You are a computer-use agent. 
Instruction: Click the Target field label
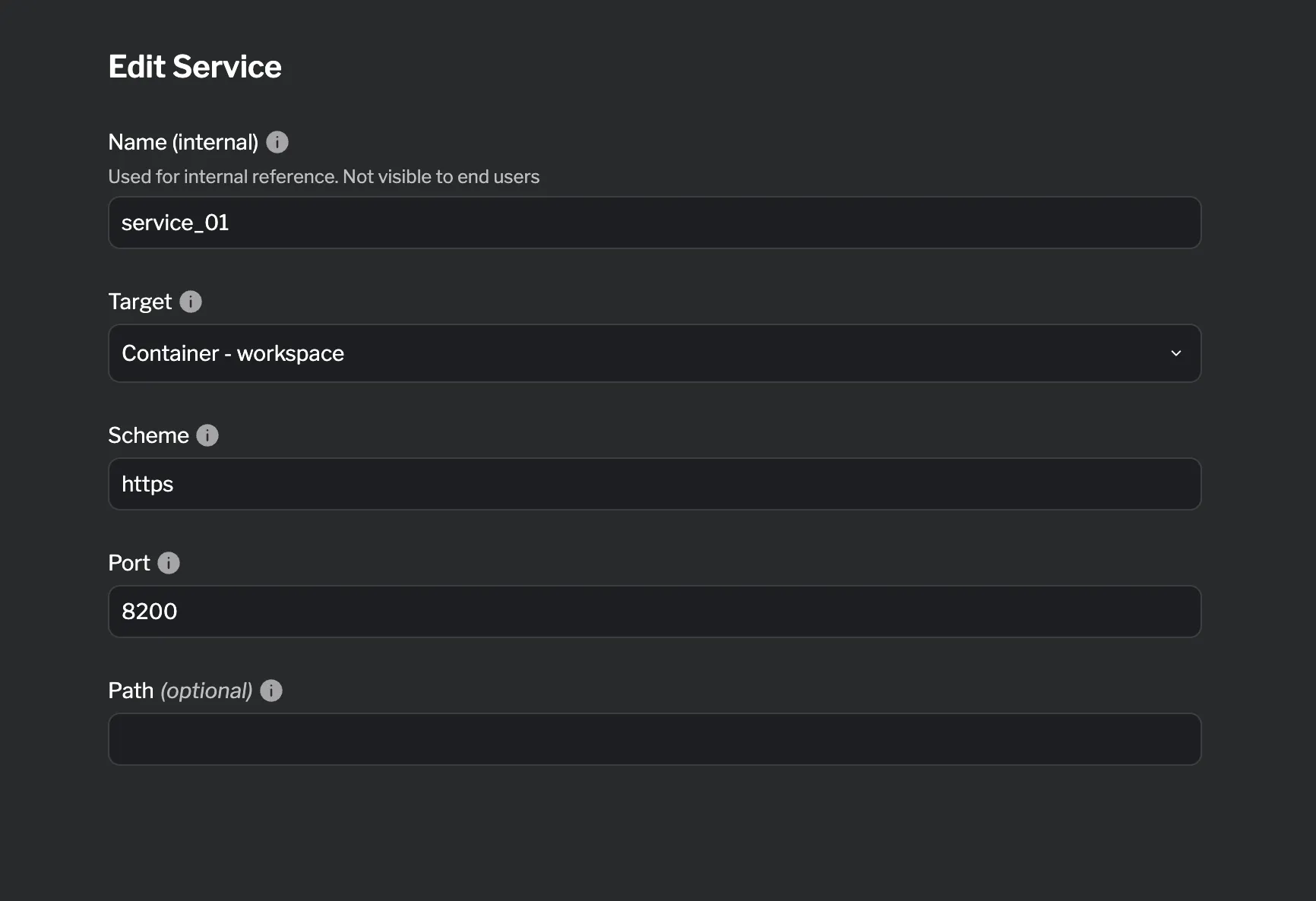(140, 301)
